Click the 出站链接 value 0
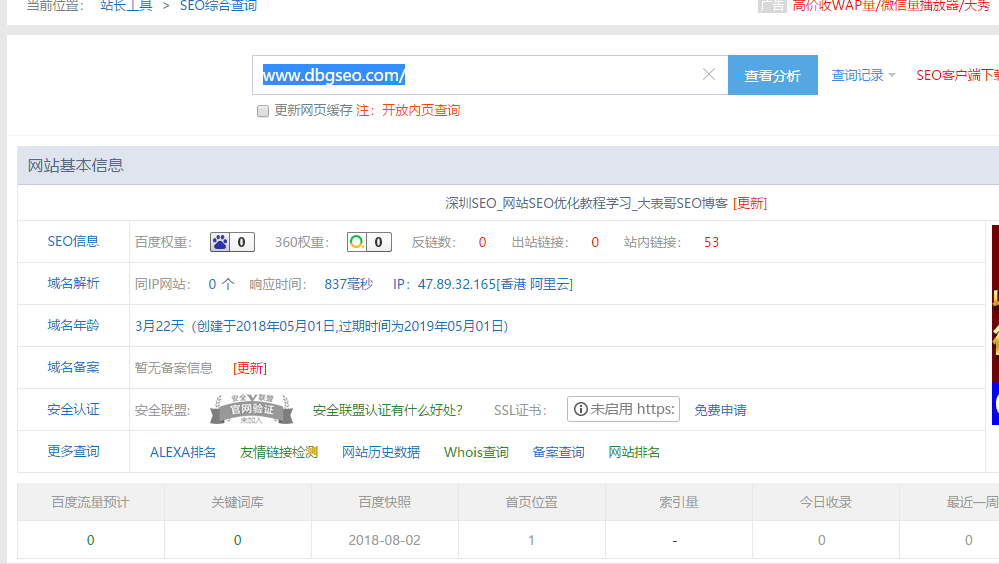Viewport: 999px width, 564px height. coord(595,242)
